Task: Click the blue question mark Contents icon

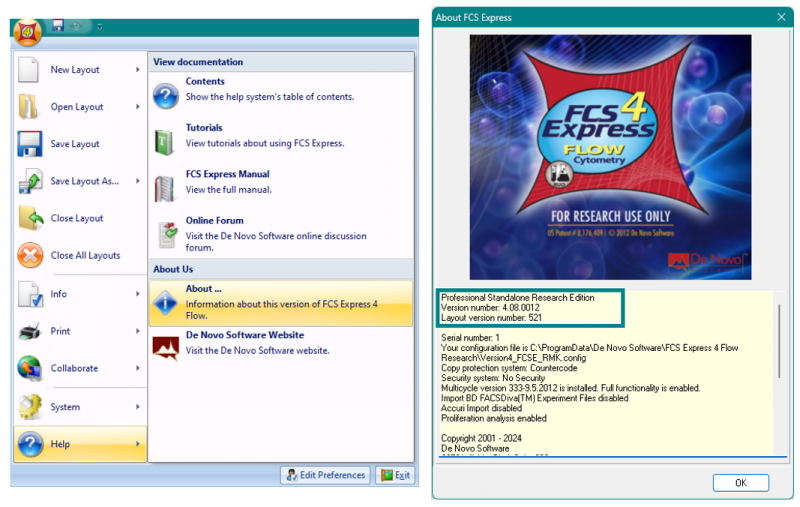Action: (x=165, y=95)
